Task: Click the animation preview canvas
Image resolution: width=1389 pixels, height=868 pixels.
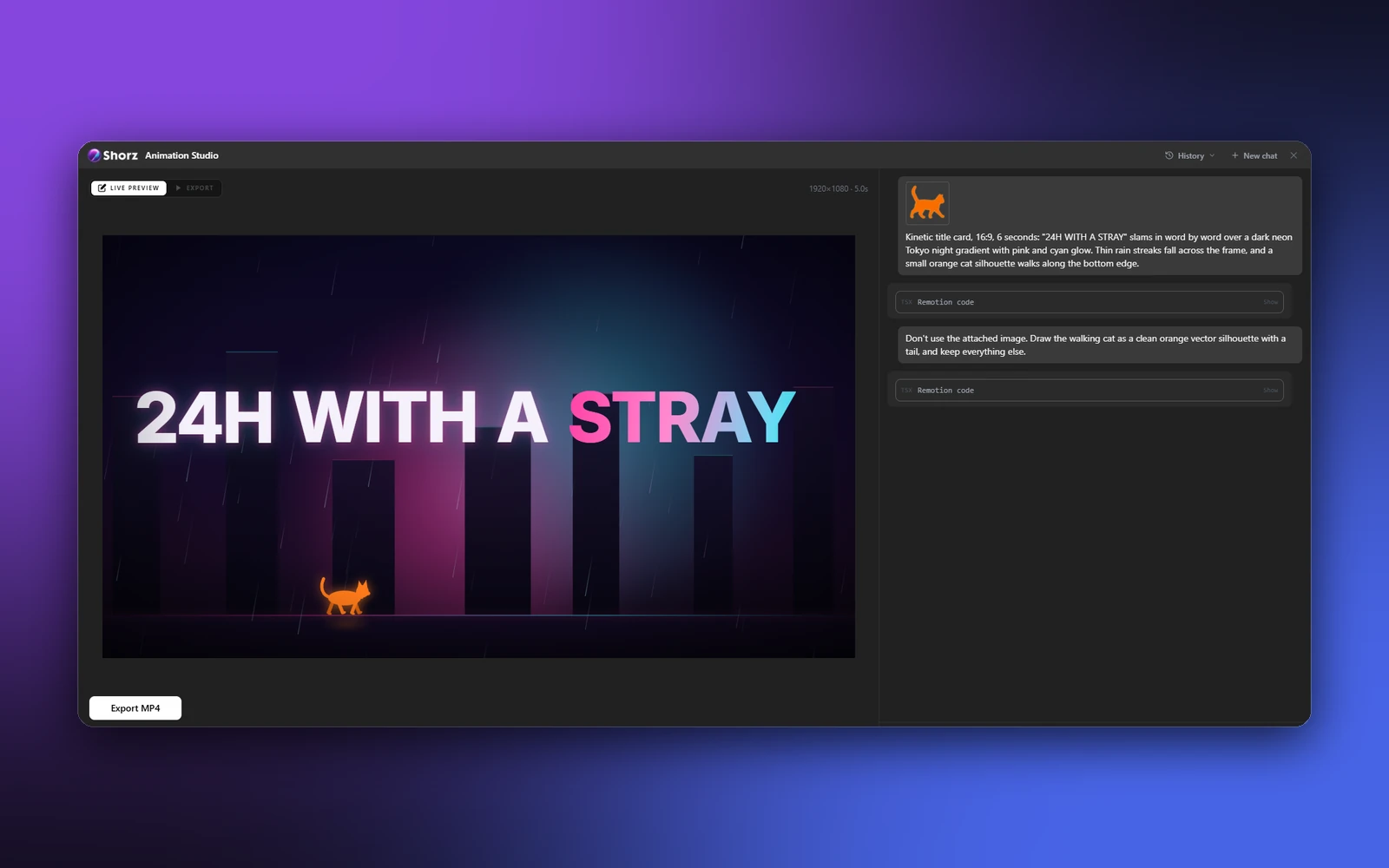Action: pyautogui.click(x=478, y=446)
